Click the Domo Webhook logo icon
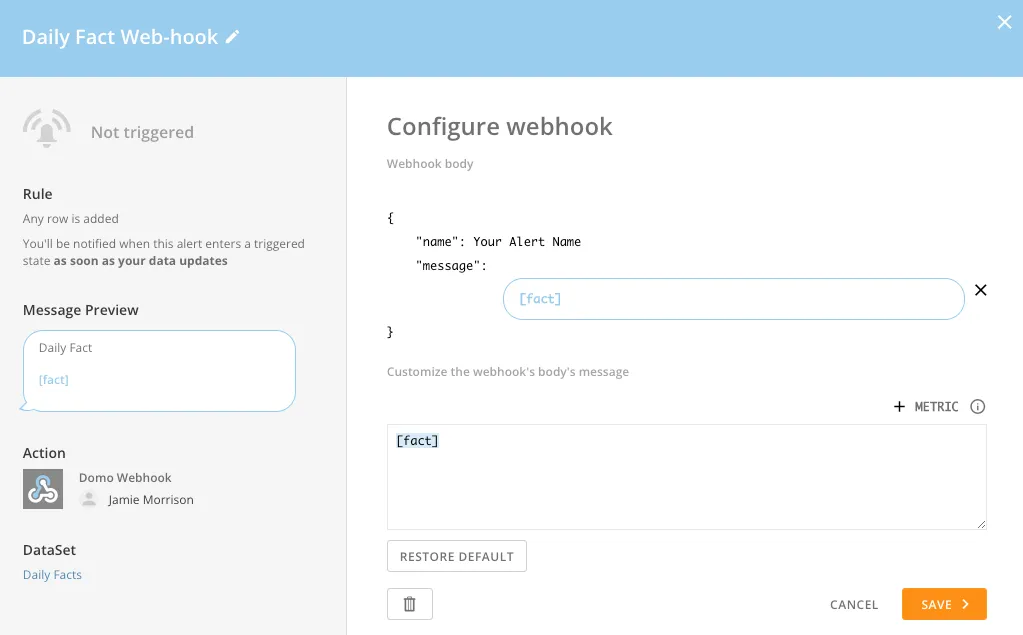Screen dimensions: 1023x635 tap(43, 489)
